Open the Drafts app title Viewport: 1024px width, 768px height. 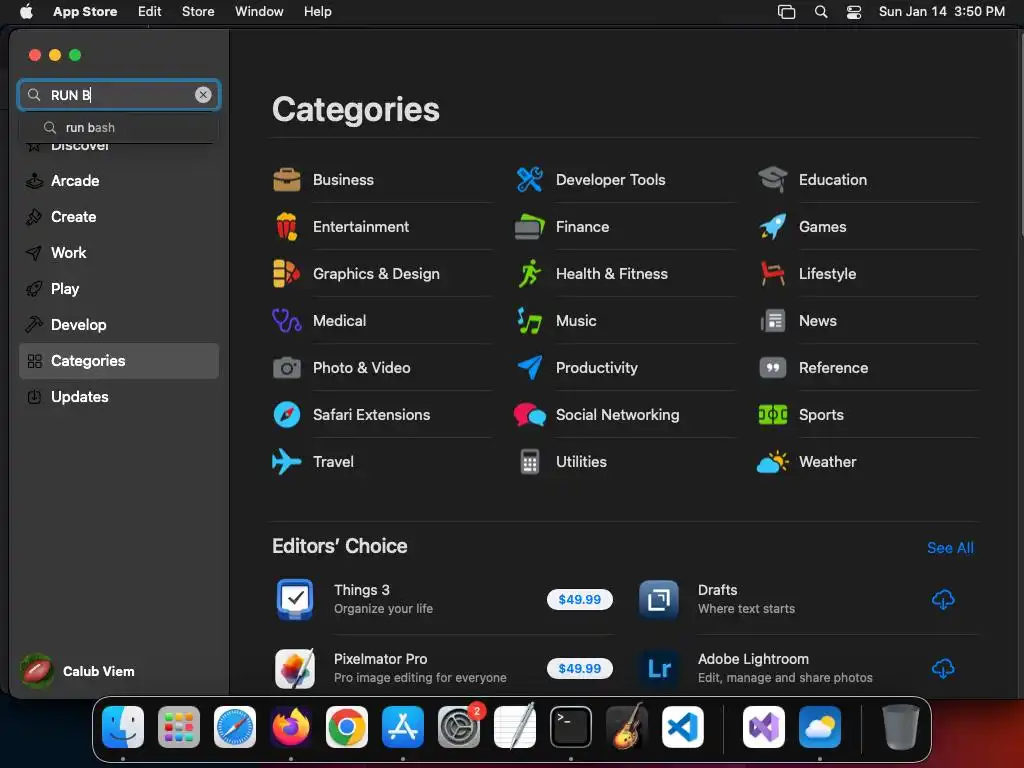717,590
